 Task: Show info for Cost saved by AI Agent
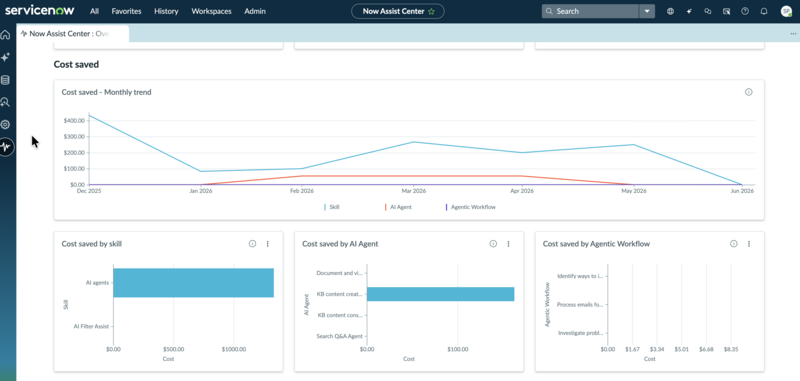click(x=493, y=244)
